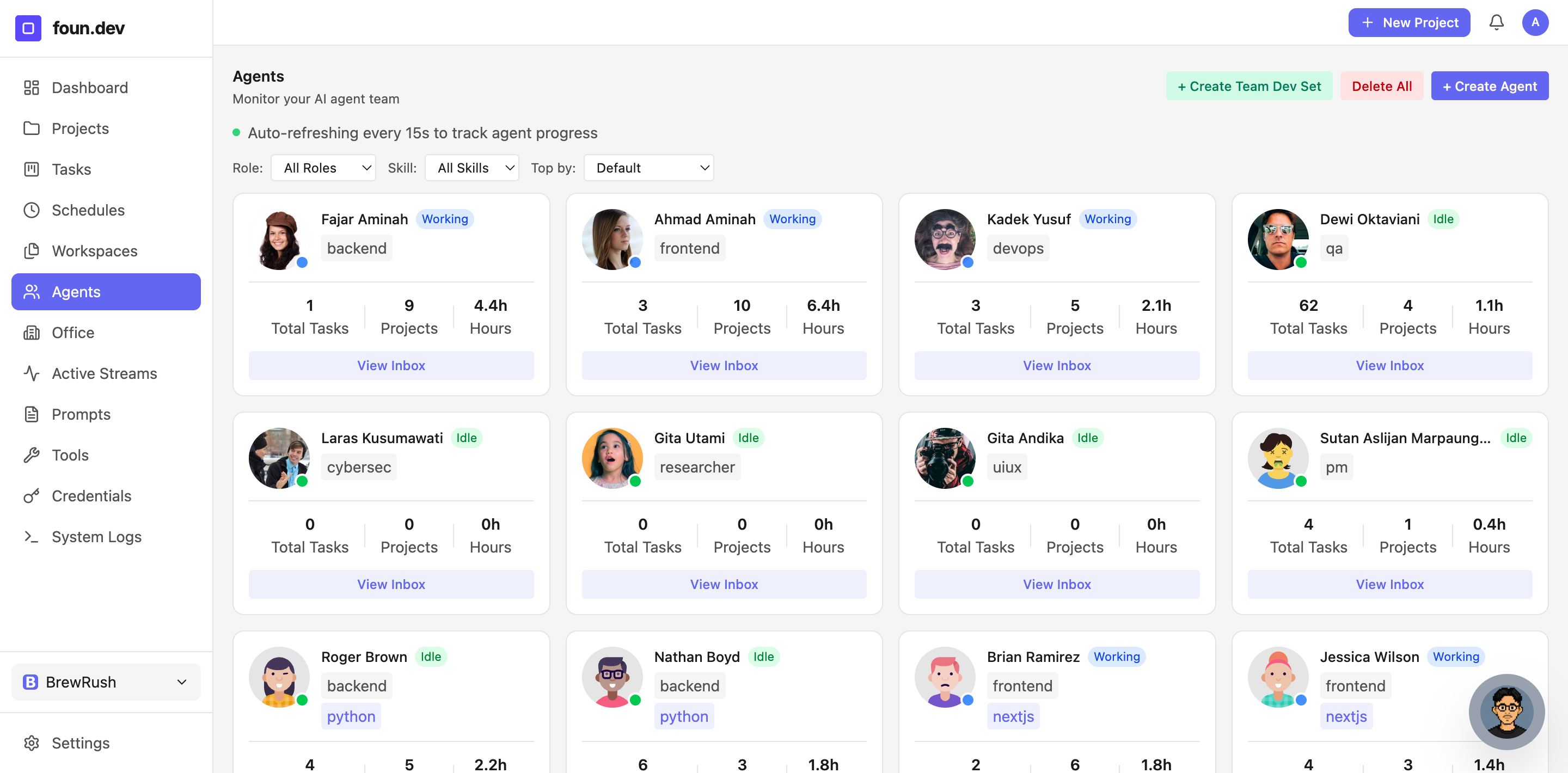Click the BrewRush workspace B icon
The height and width of the screenshot is (773, 1568).
pos(30,682)
